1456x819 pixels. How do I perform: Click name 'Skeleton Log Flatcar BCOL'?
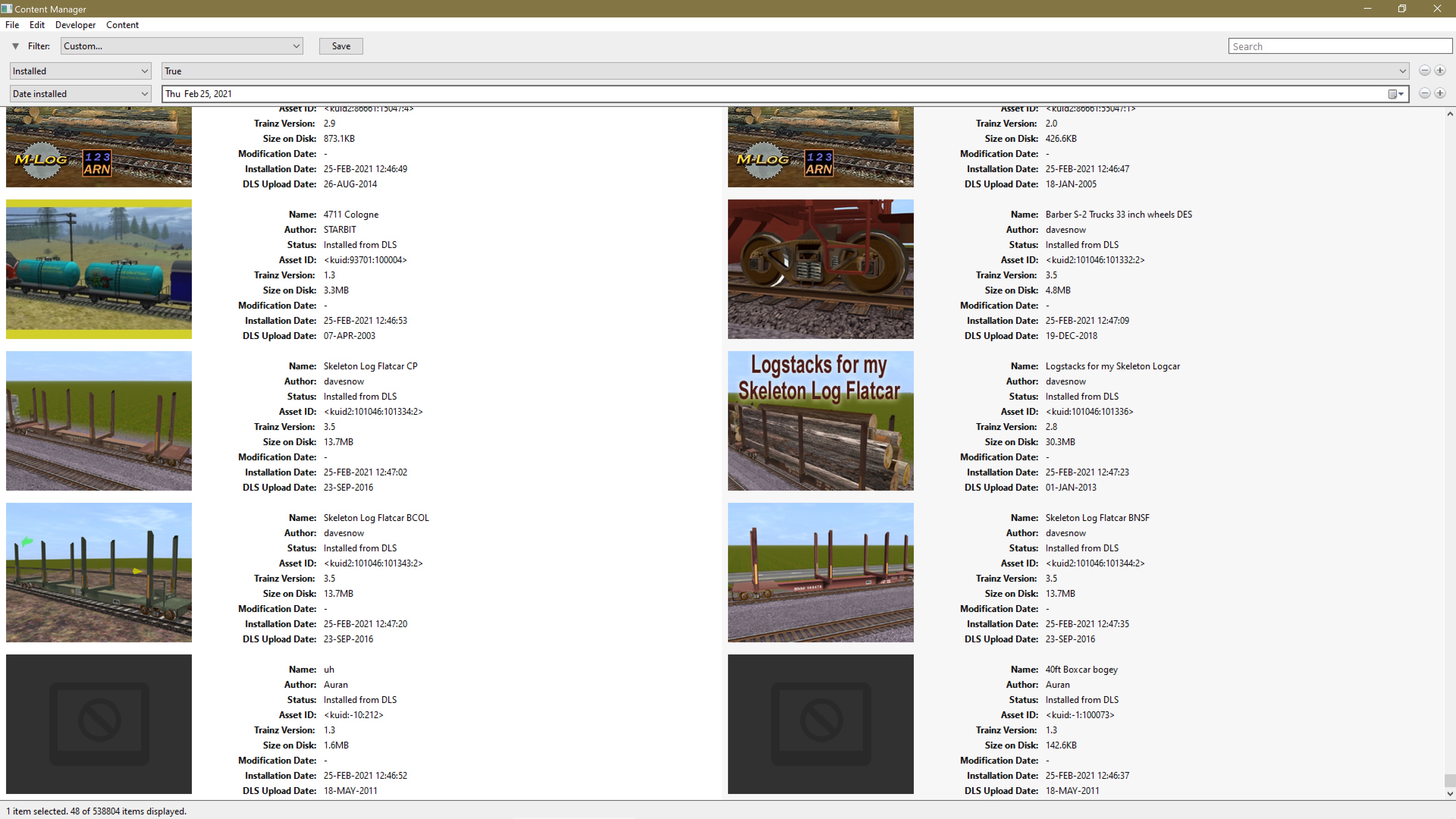coord(376,518)
